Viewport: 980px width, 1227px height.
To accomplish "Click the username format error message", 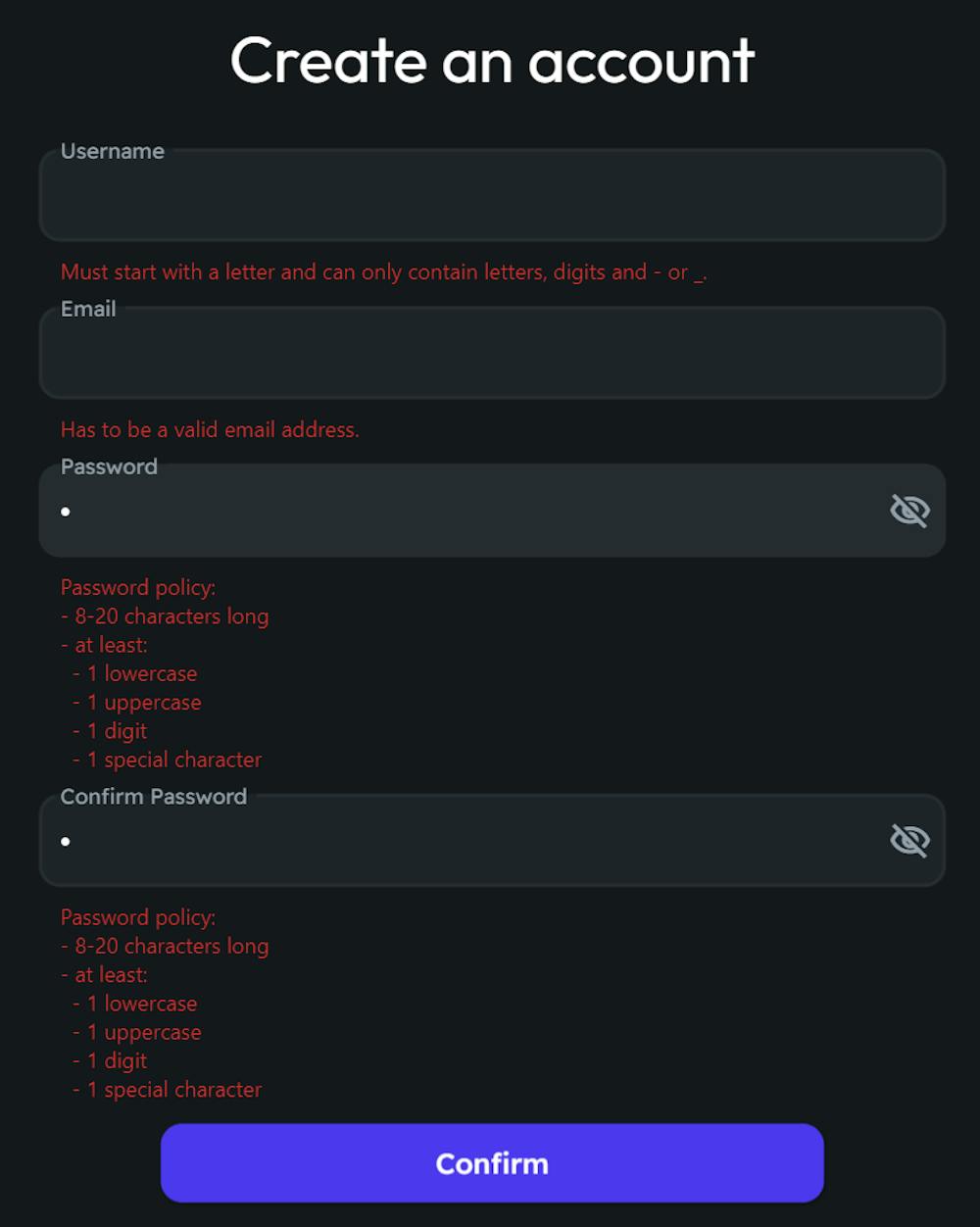I will pos(383,272).
